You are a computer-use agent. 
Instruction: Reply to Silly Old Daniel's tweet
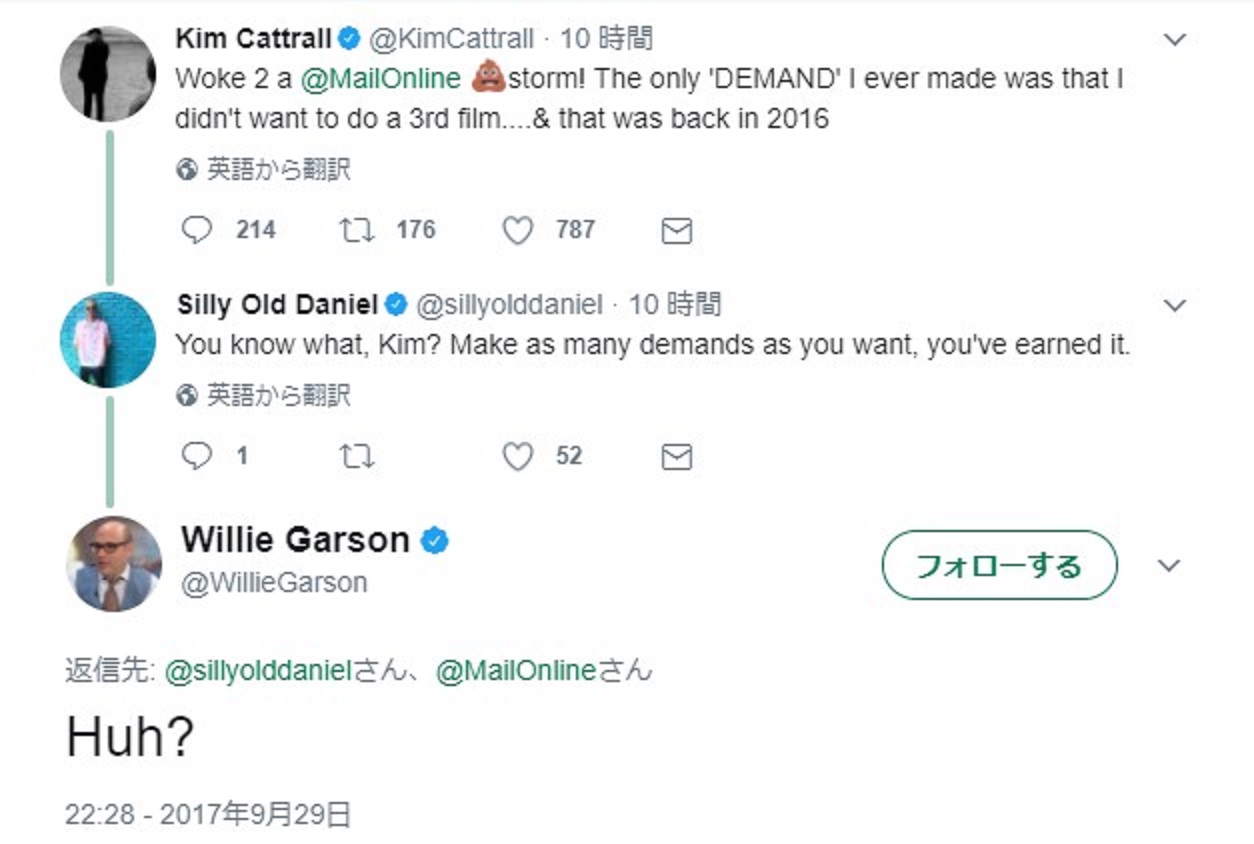(x=197, y=457)
